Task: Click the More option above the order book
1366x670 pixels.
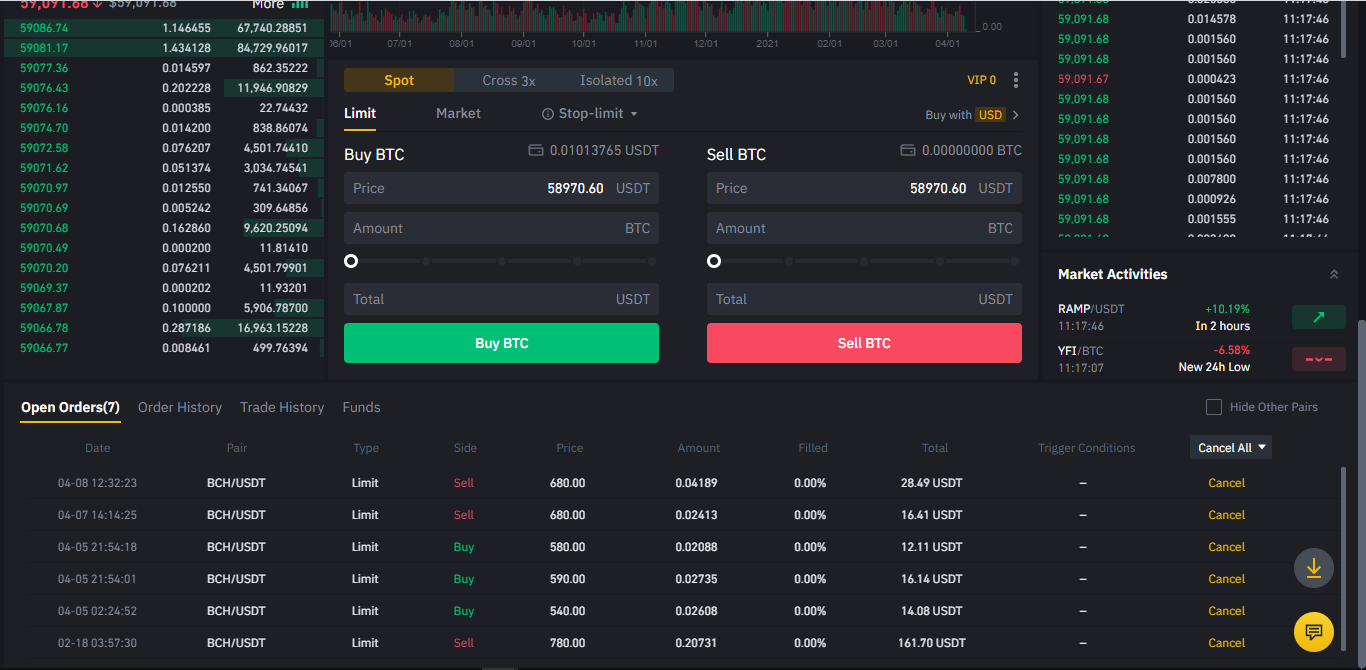Action: [x=268, y=5]
